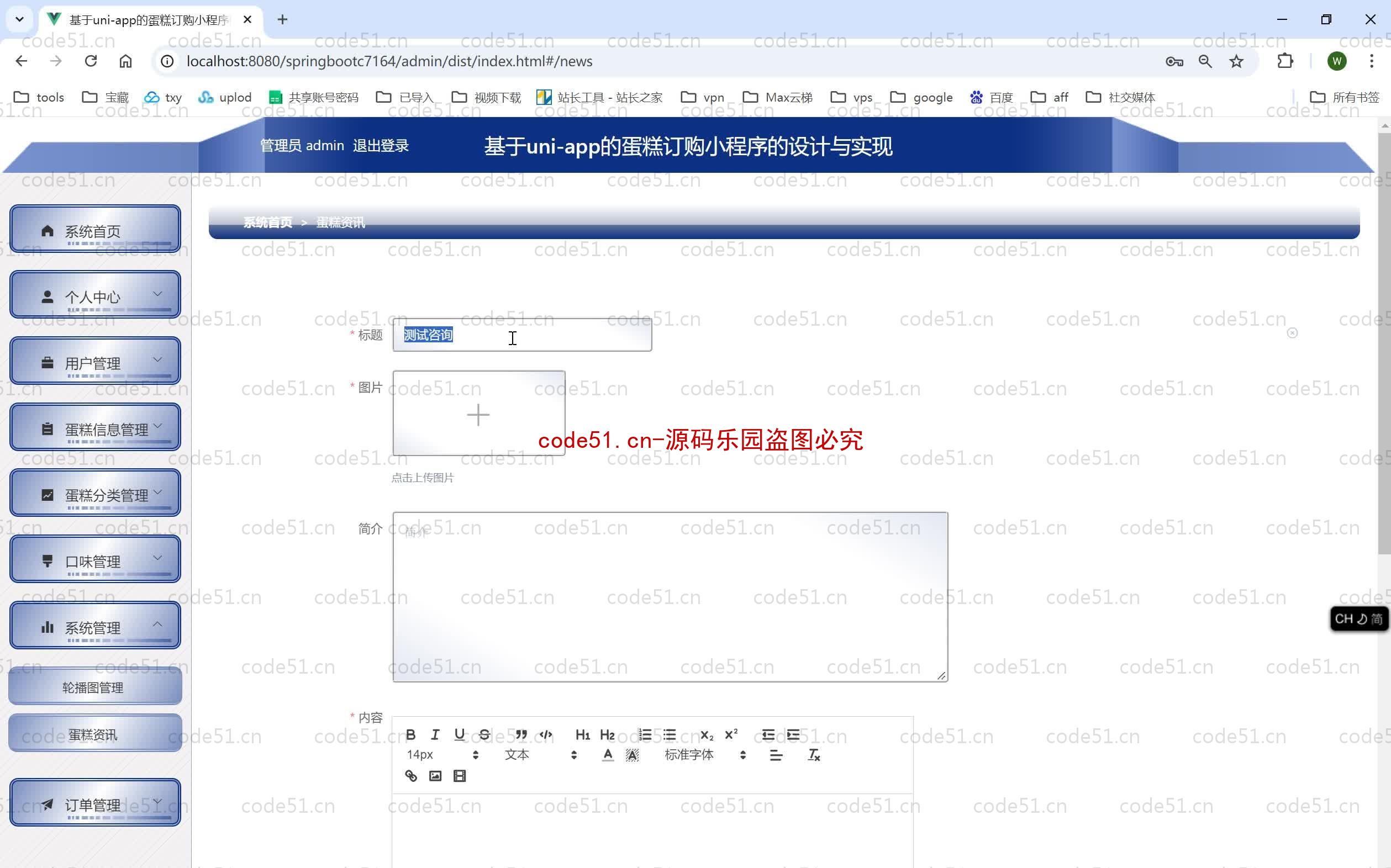Click into the 内容 rich text area
This screenshot has height=868, width=1391.
coord(652,830)
